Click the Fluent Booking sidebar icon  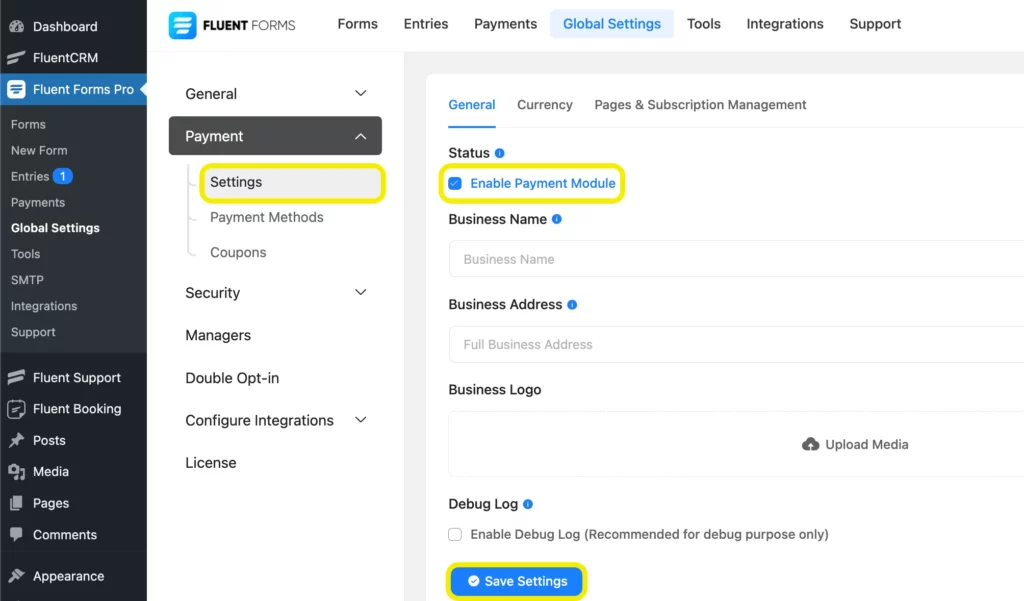click(16, 409)
